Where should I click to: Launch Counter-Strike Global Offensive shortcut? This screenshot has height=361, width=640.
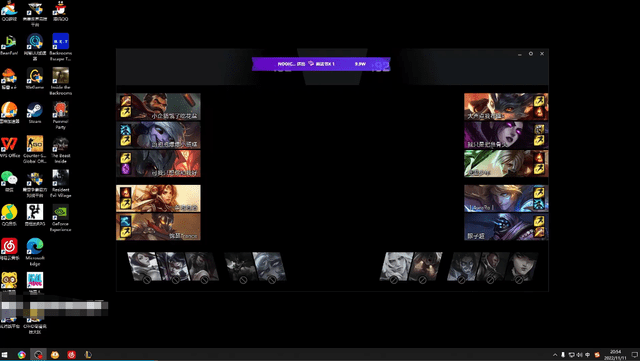pyautogui.click(x=35, y=149)
